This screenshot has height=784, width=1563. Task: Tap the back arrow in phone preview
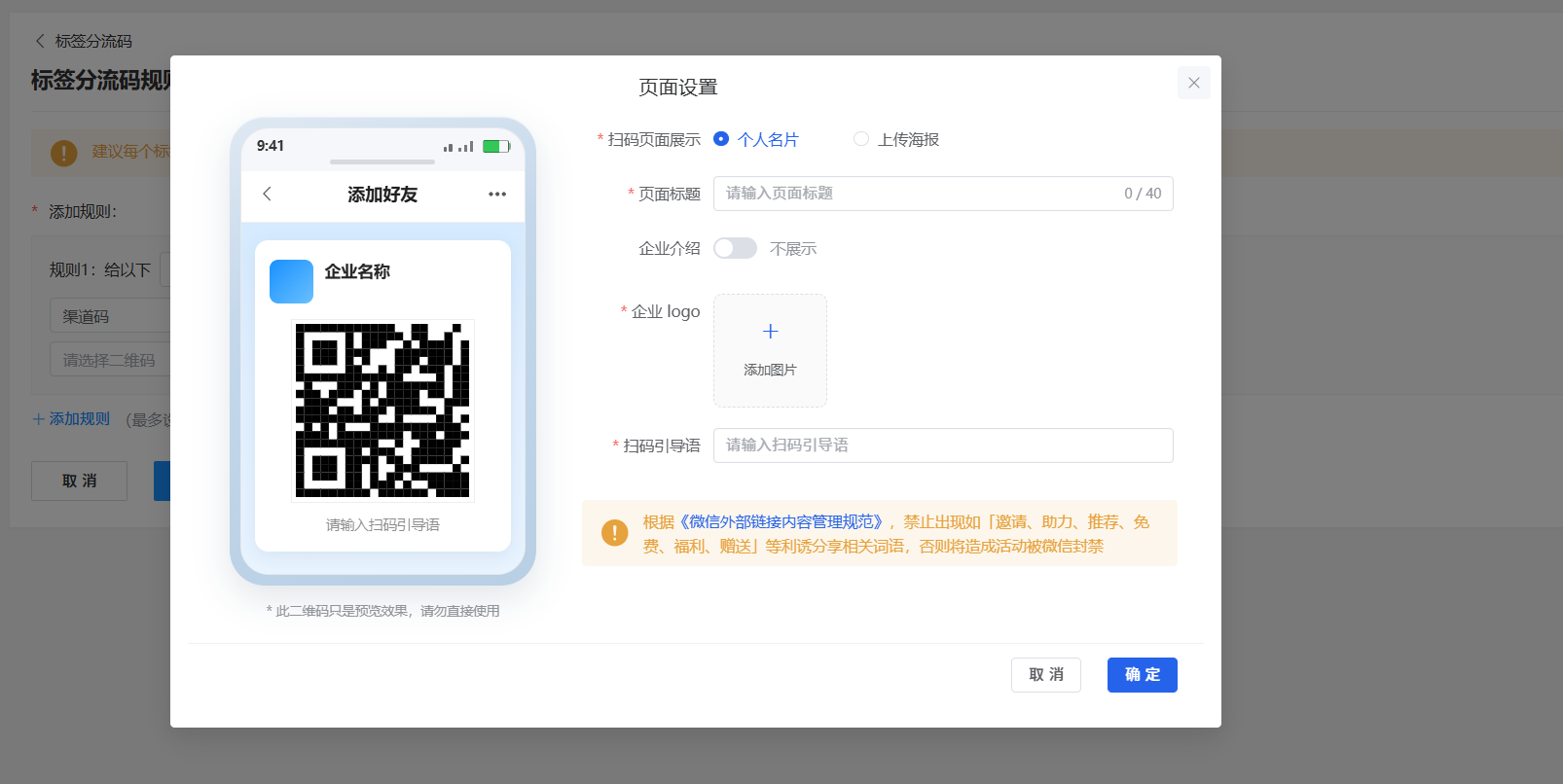coord(267,194)
